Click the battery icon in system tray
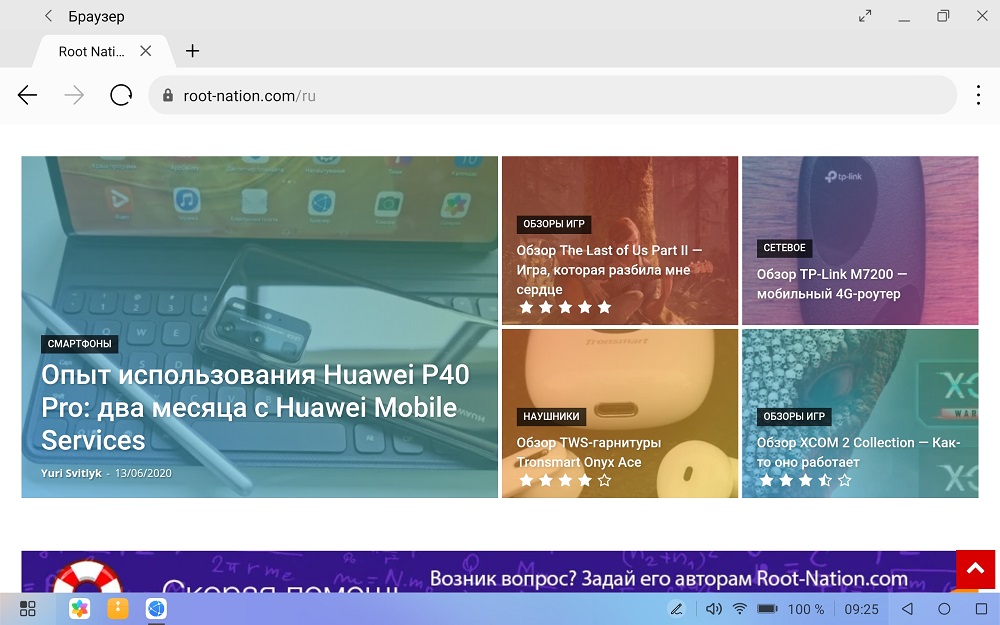 tap(768, 609)
